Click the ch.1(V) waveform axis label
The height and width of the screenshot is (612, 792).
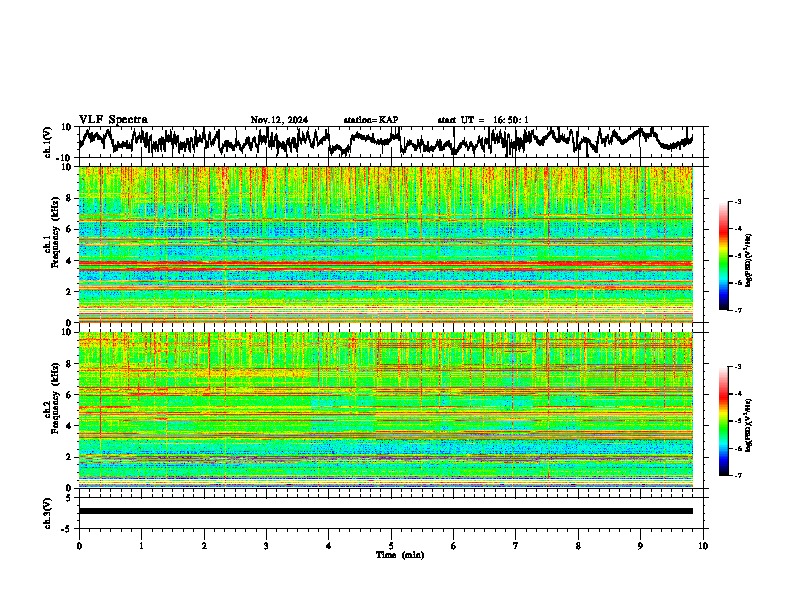point(48,142)
